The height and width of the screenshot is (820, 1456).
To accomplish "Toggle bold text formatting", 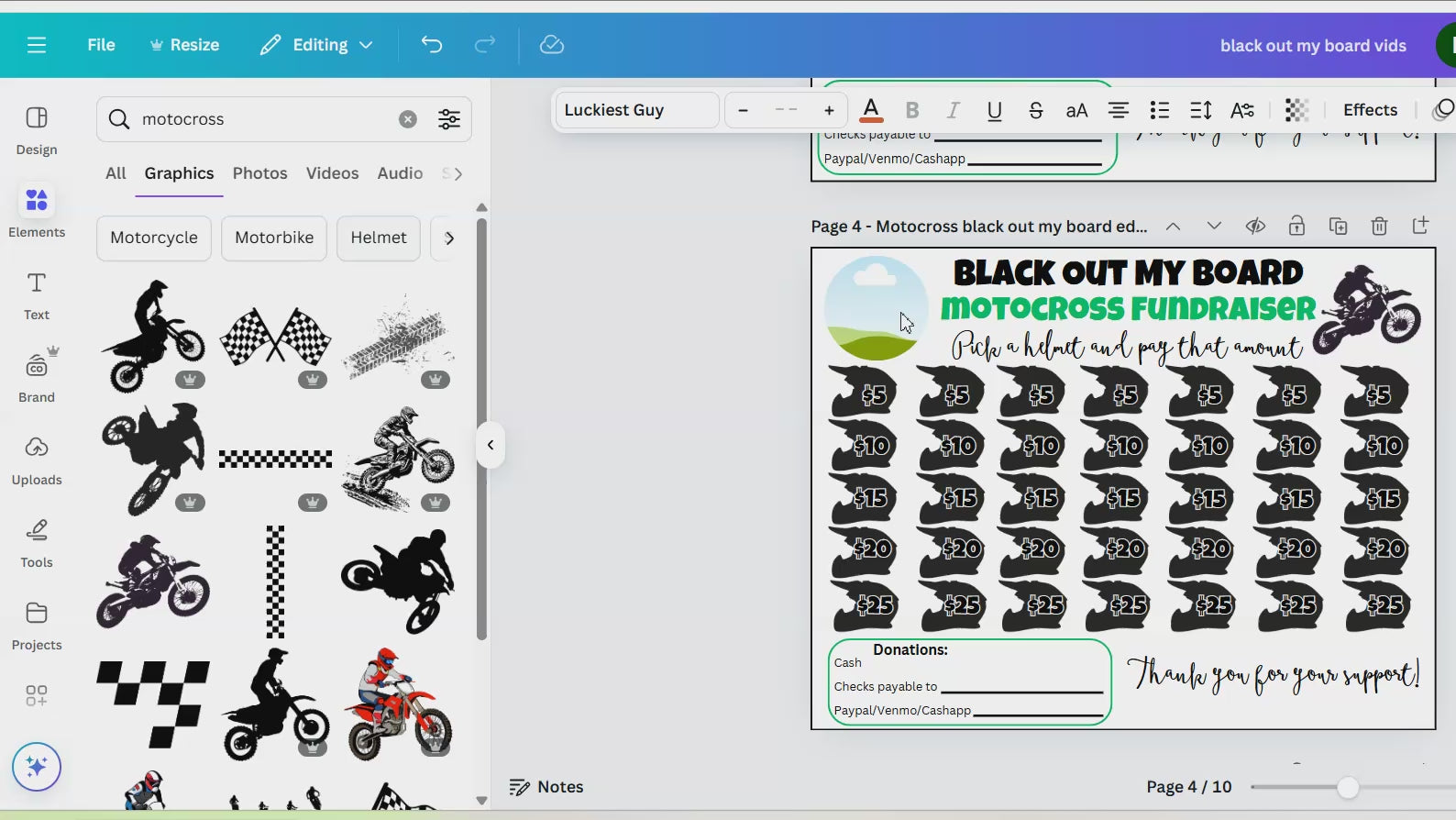I will (x=911, y=110).
